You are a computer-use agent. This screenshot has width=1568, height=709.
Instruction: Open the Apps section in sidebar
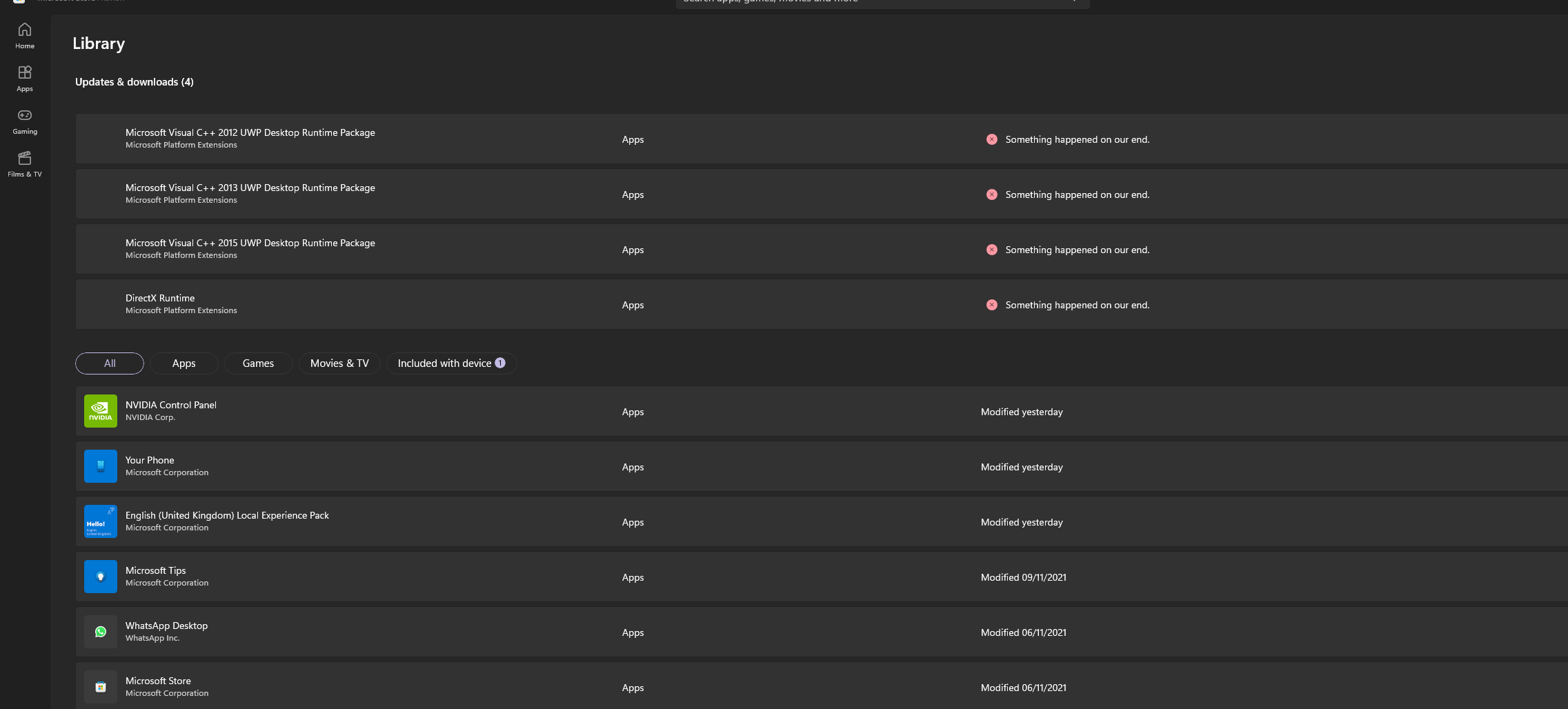pyautogui.click(x=25, y=79)
